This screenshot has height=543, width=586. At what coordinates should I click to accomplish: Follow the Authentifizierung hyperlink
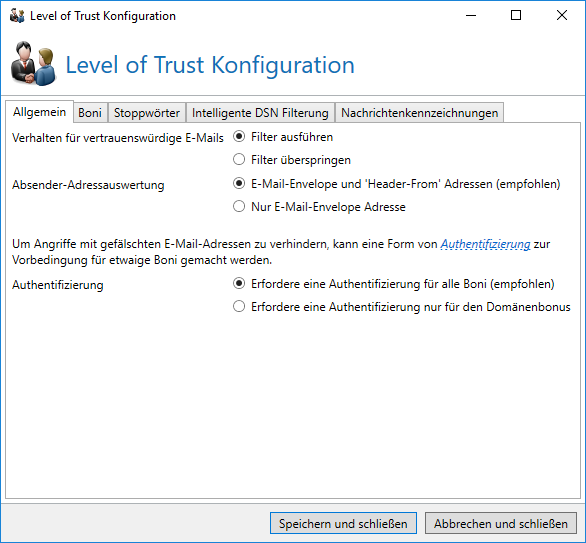click(485, 244)
